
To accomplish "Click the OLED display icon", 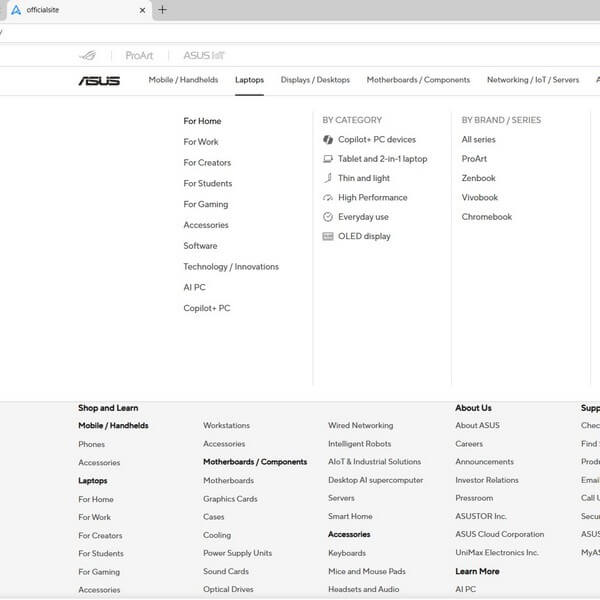I will (328, 236).
